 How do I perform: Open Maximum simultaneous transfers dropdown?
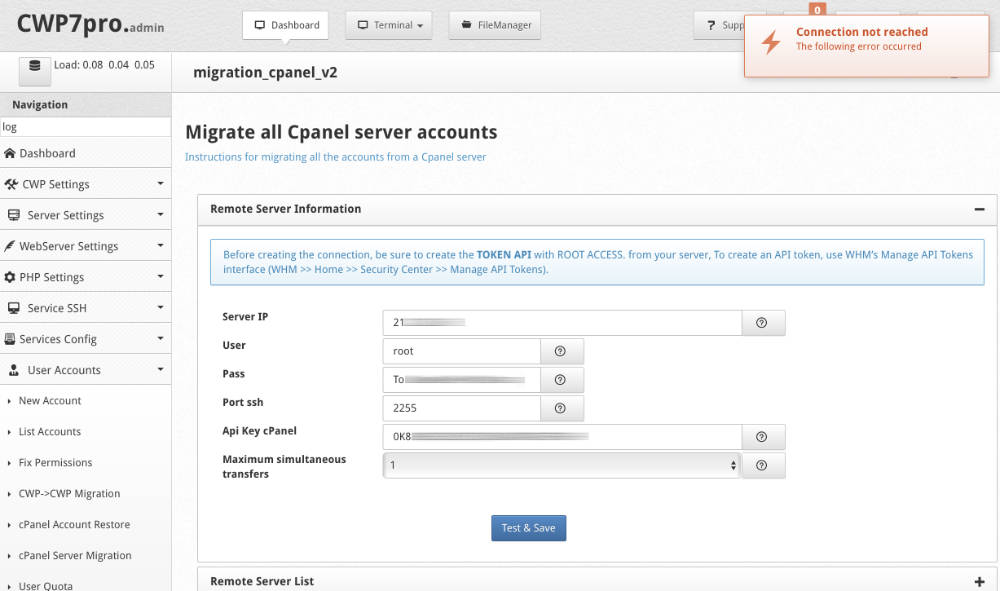click(x=561, y=465)
